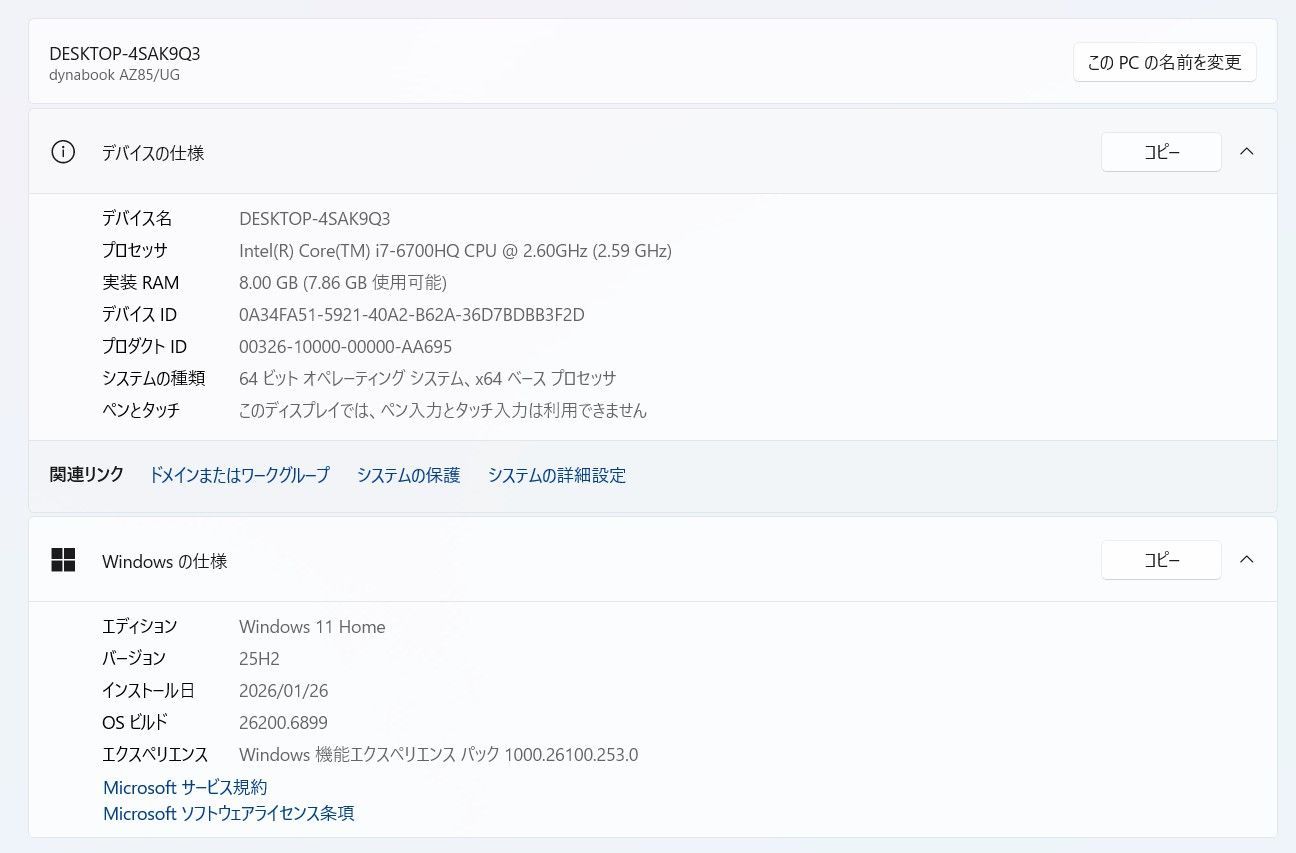Click the Windows logo icon beside Windows の仕様
The width and height of the screenshot is (1296, 853).
coord(63,560)
